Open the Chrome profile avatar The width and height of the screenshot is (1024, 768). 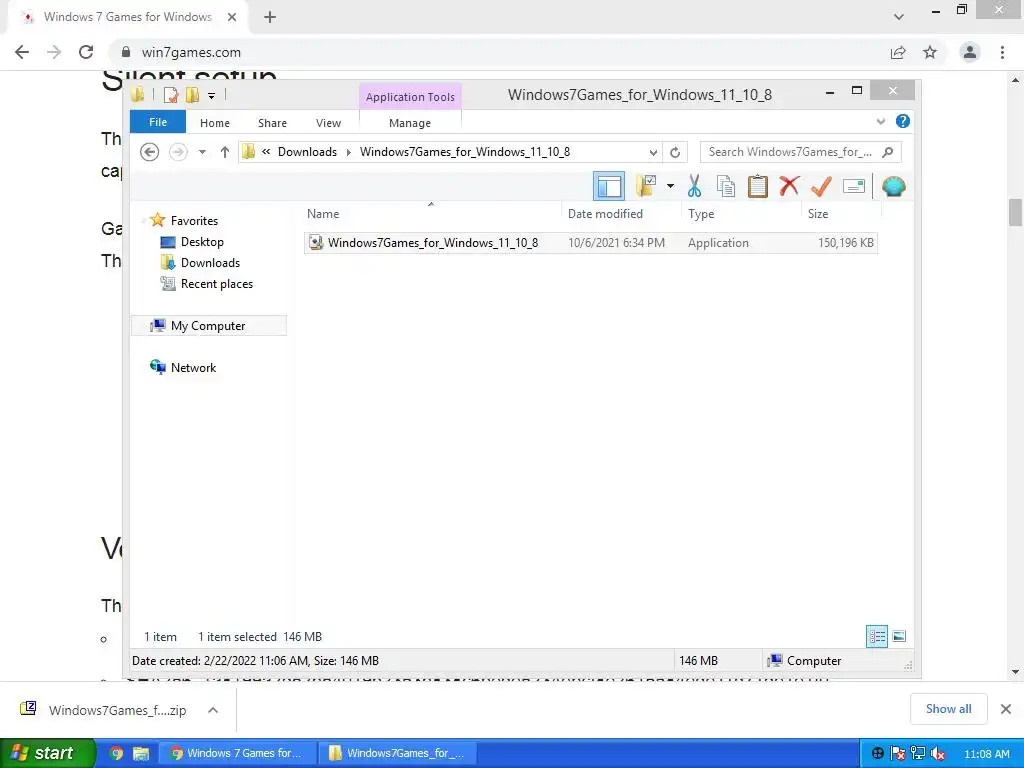pos(970,52)
